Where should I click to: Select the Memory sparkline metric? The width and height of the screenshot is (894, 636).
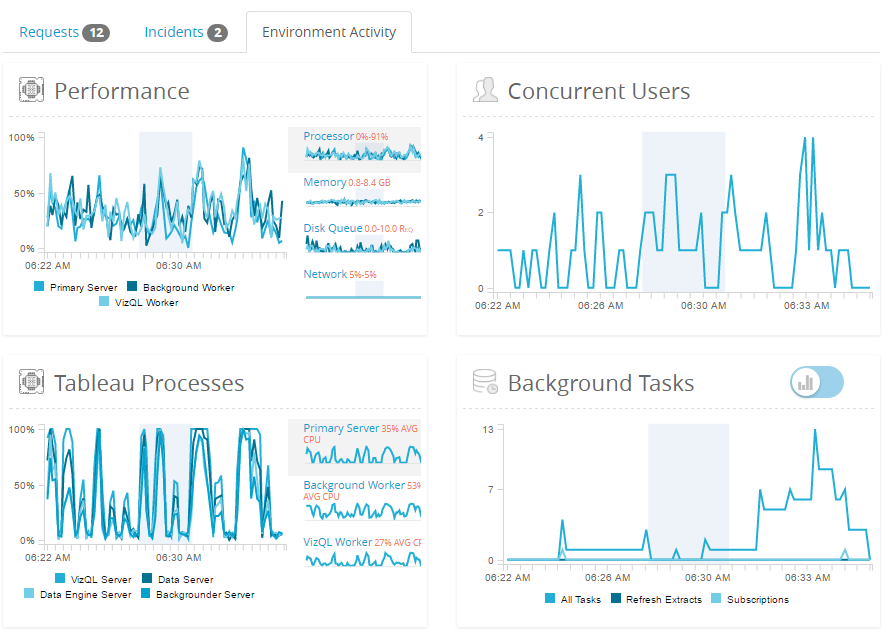point(362,193)
